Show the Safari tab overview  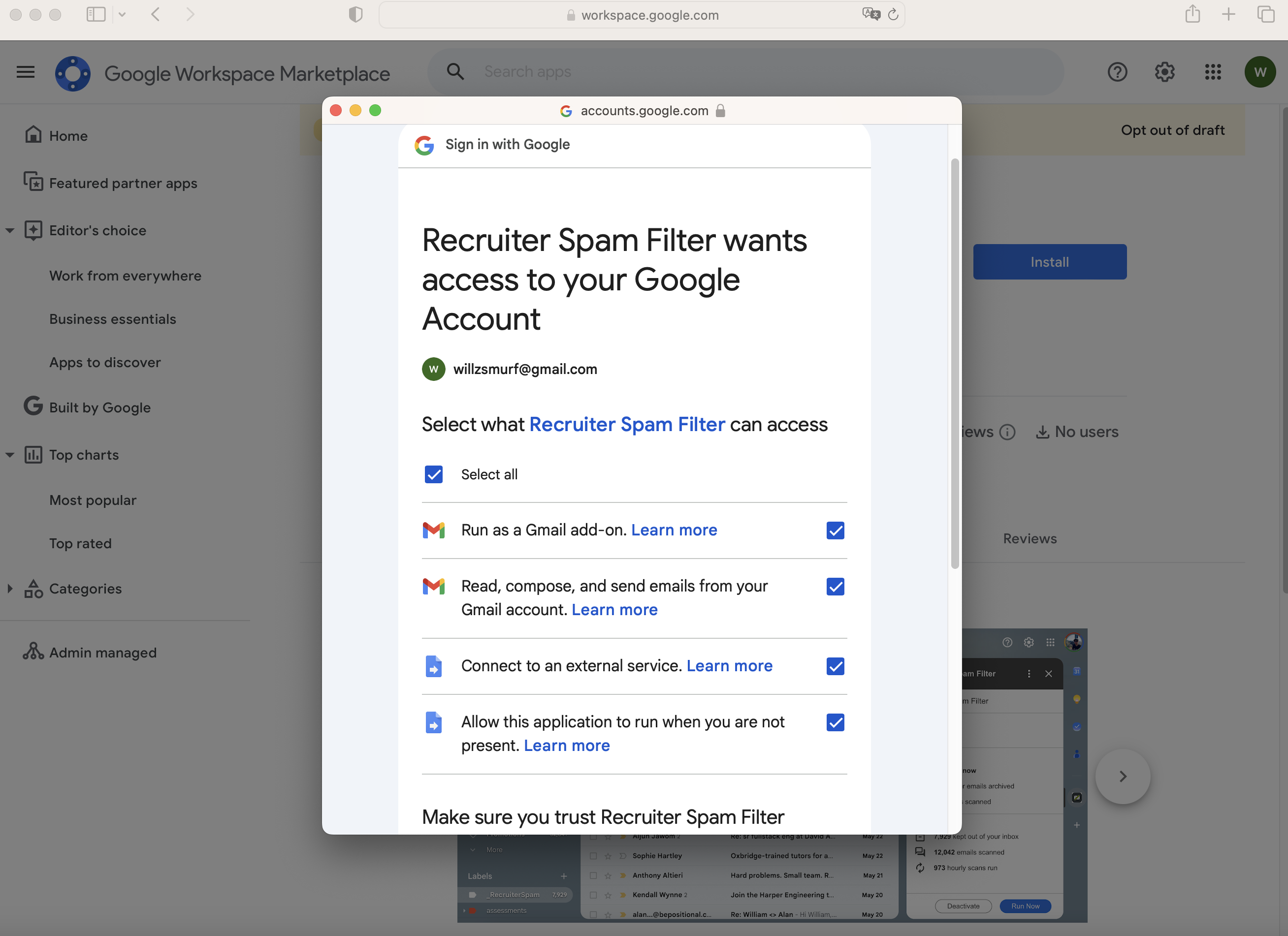(1266, 14)
